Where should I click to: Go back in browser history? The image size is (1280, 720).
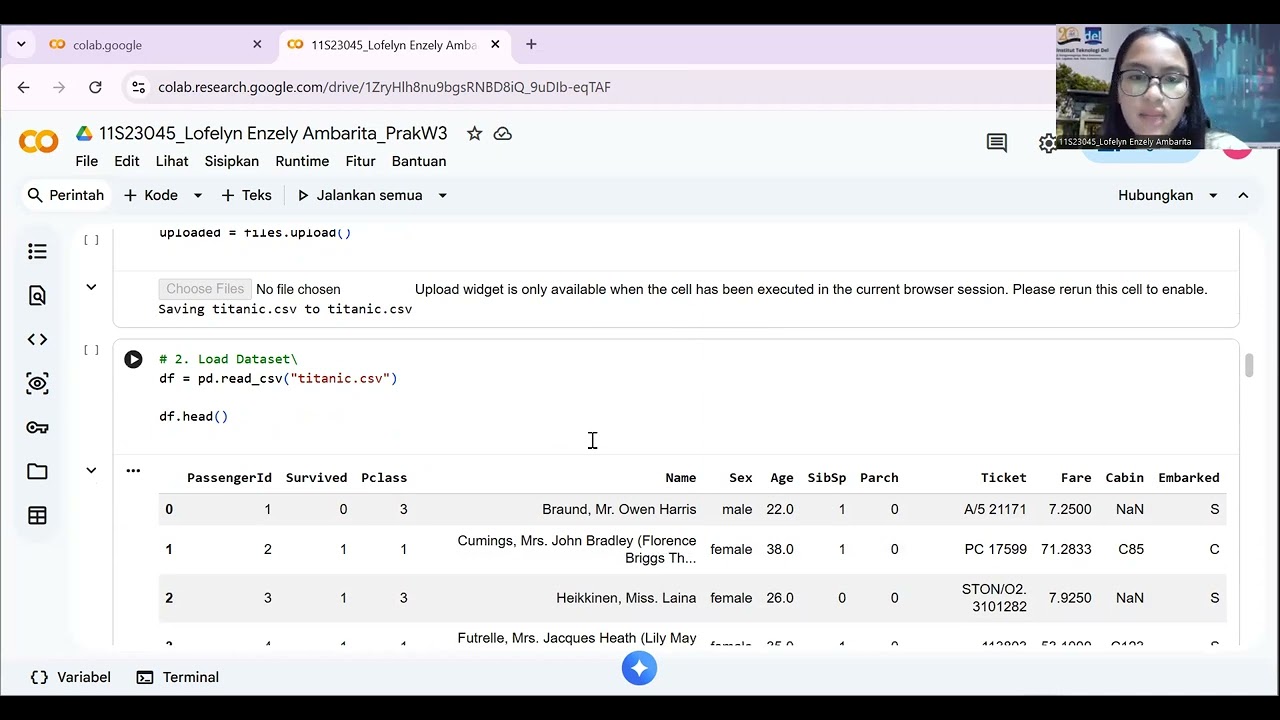coord(23,87)
